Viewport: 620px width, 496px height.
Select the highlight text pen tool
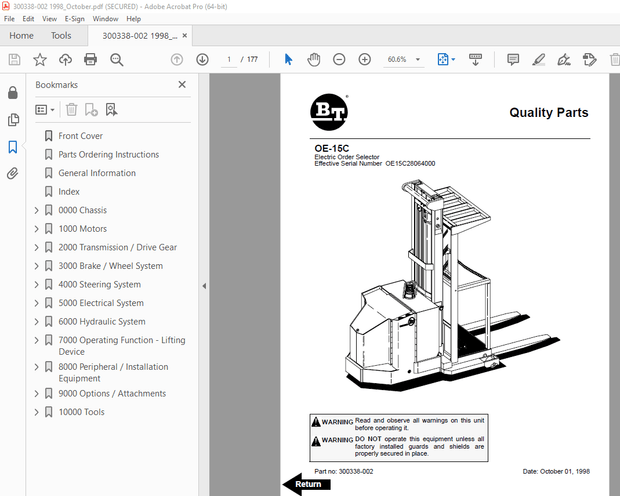(539, 60)
